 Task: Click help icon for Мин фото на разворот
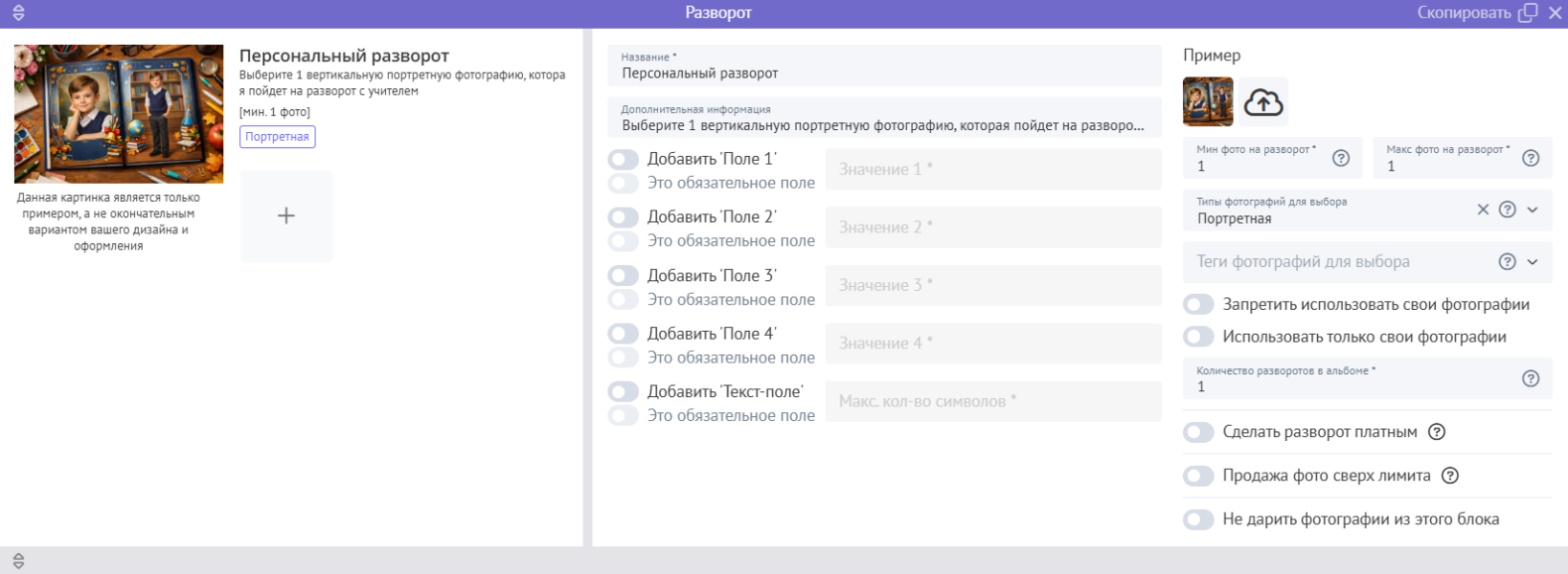(x=1341, y=158)
